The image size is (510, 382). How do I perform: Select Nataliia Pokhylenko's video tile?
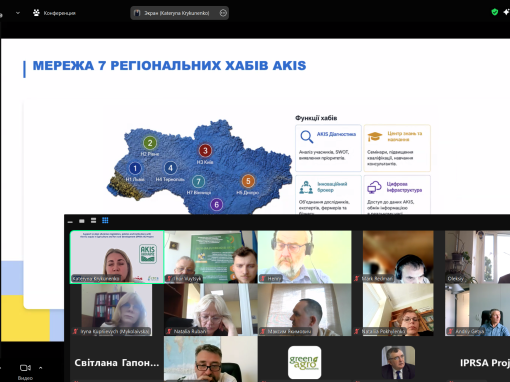click(x=398, y=310)
